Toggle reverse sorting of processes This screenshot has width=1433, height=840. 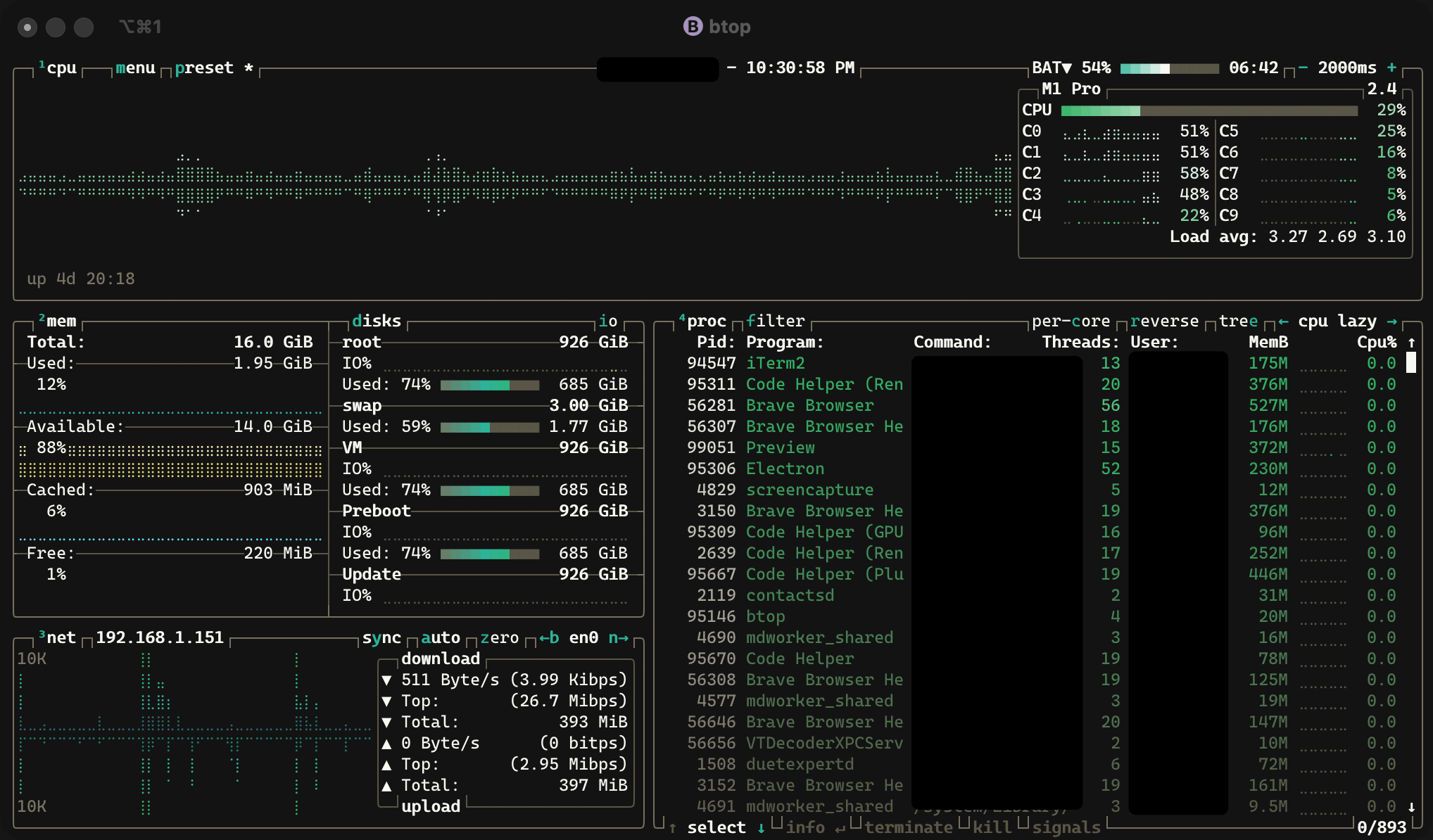point(1164,322)
